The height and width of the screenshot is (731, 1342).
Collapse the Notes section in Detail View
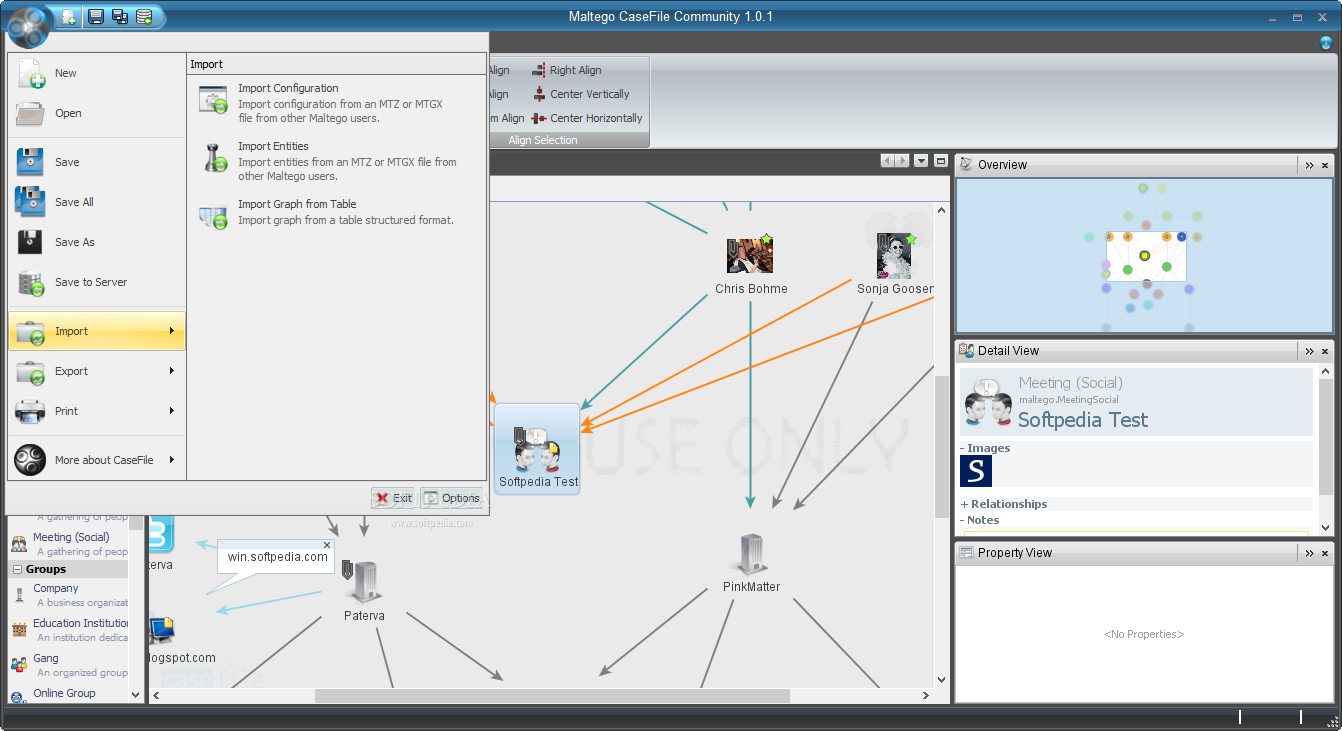(x=964, y=520)
